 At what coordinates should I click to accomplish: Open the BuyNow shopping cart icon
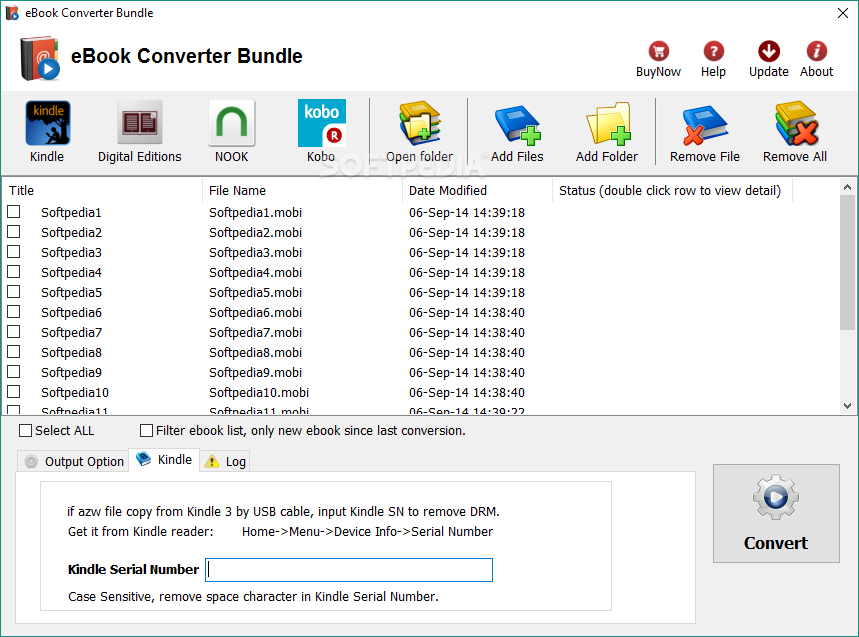[x=658, y=51]
